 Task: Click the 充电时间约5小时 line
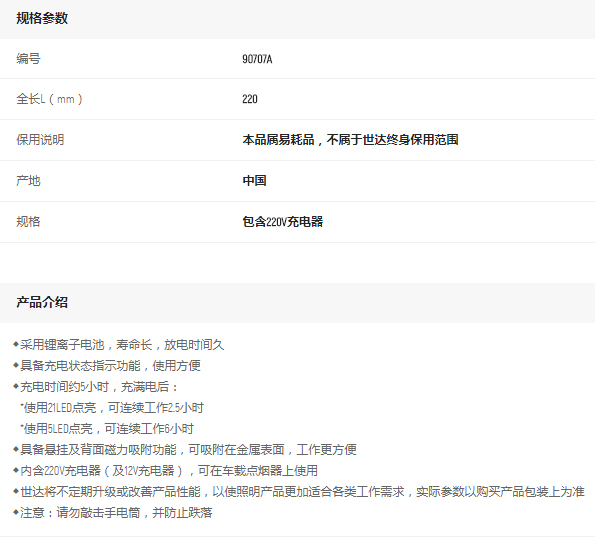pos(96,387)
